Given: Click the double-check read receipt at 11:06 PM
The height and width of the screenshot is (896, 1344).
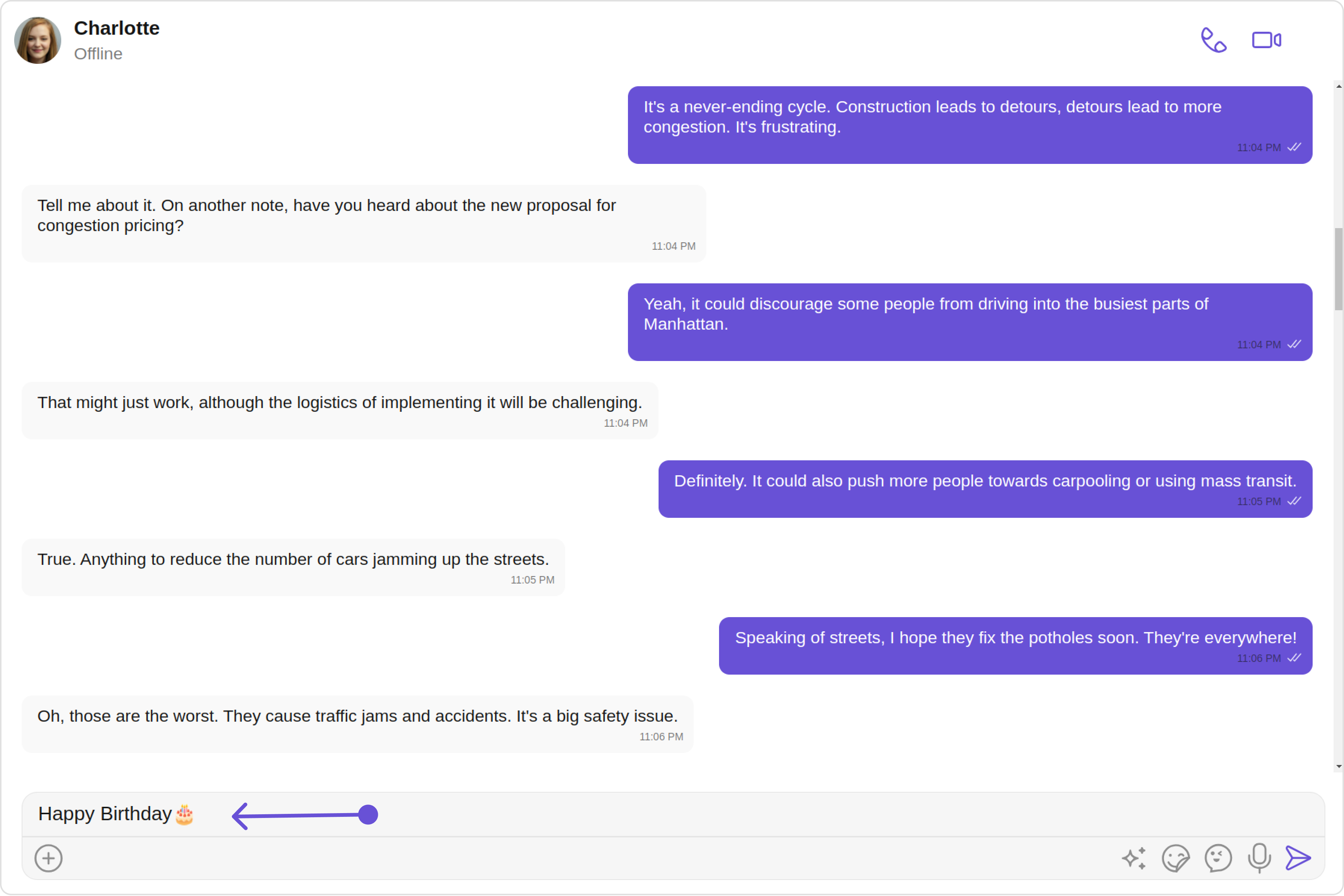Looking at the screenshot, I should (1294, 658).
